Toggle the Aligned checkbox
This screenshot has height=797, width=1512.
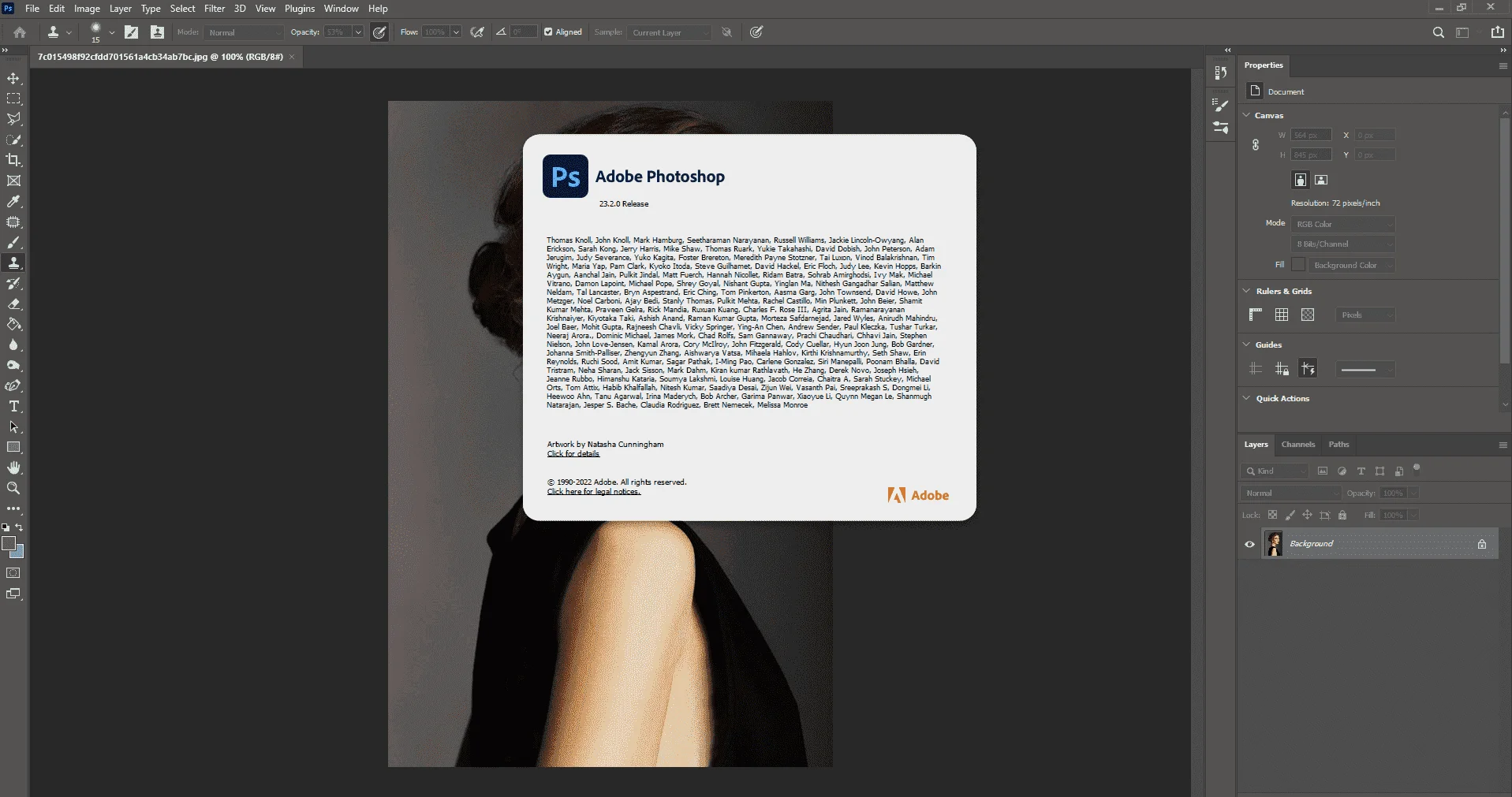548,32
